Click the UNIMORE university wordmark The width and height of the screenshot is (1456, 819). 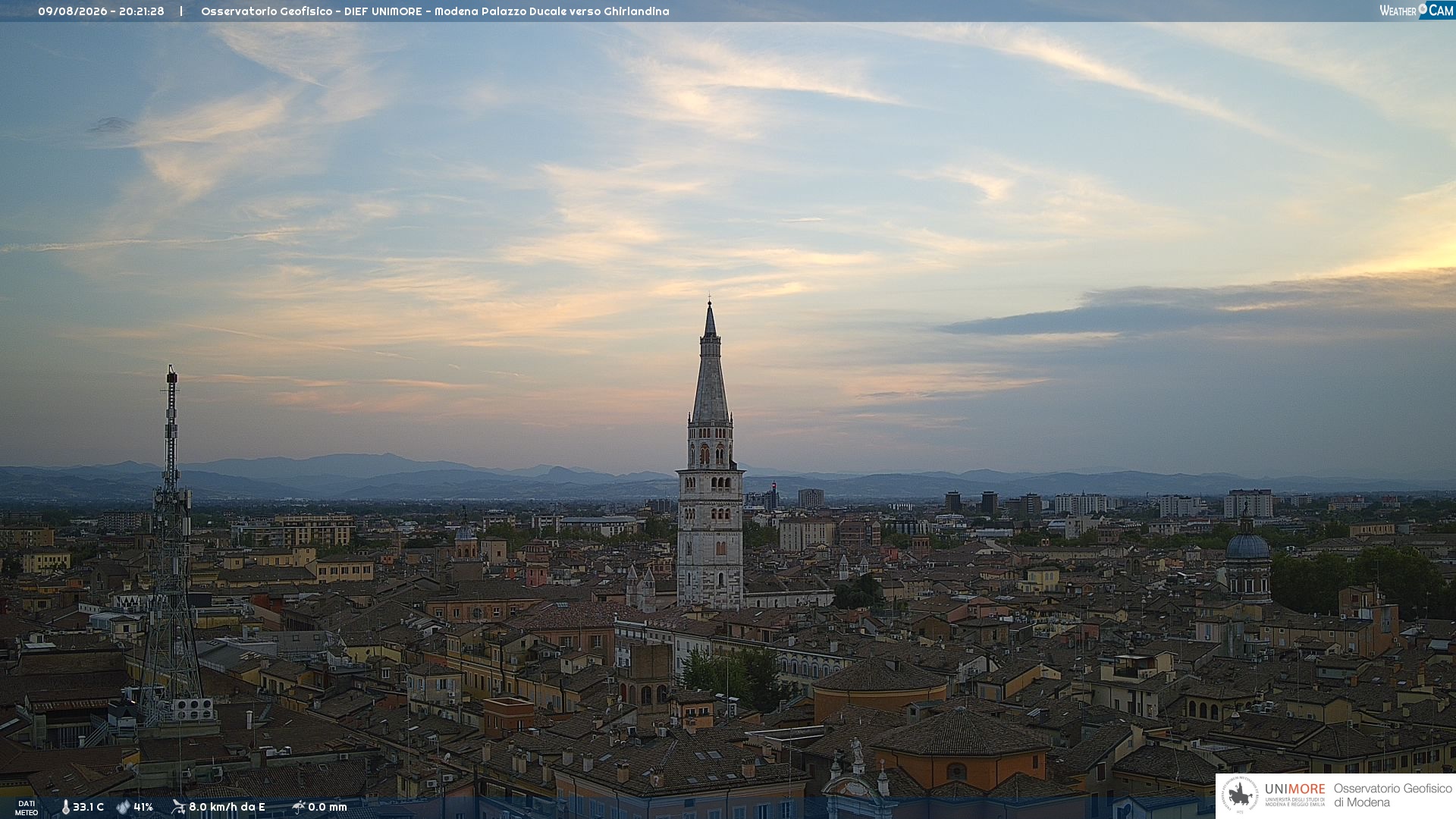click(x=1294, y=794)
